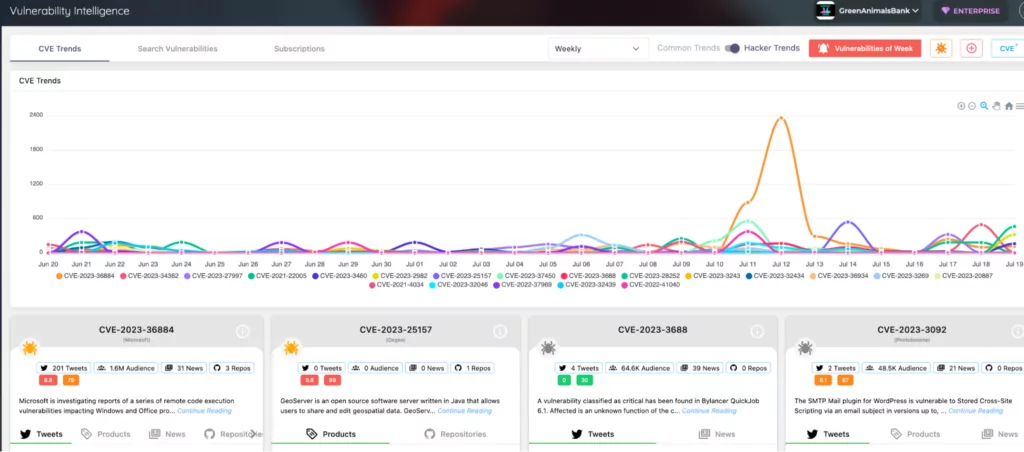
Task: Switch to the Subscriptions tab
Action: (299, 49)
